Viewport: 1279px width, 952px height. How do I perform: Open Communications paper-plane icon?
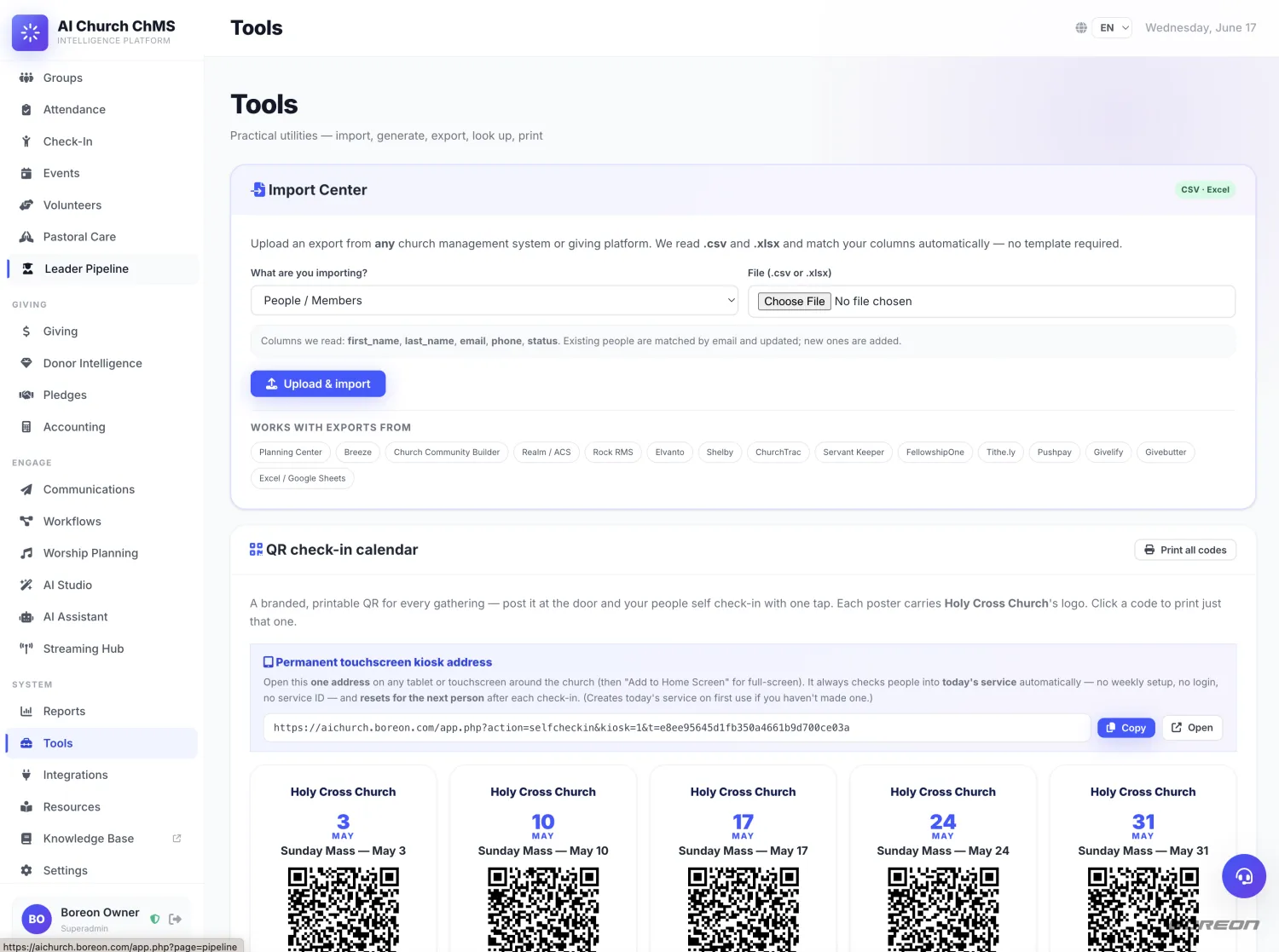(x=26, y=489)
